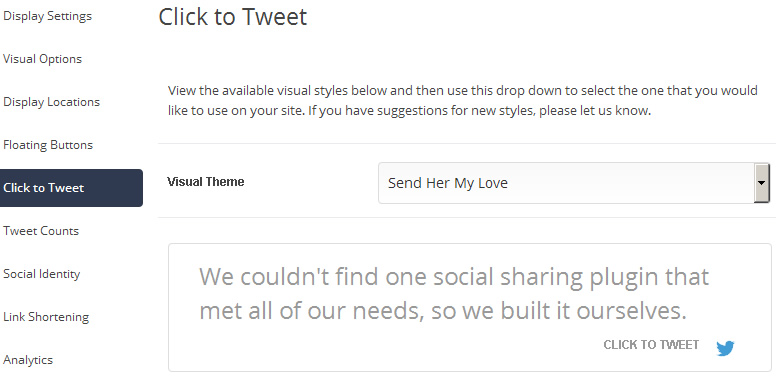Click the Visual Theme label
This screenshot has width=776, height=378.
point(206,182)
